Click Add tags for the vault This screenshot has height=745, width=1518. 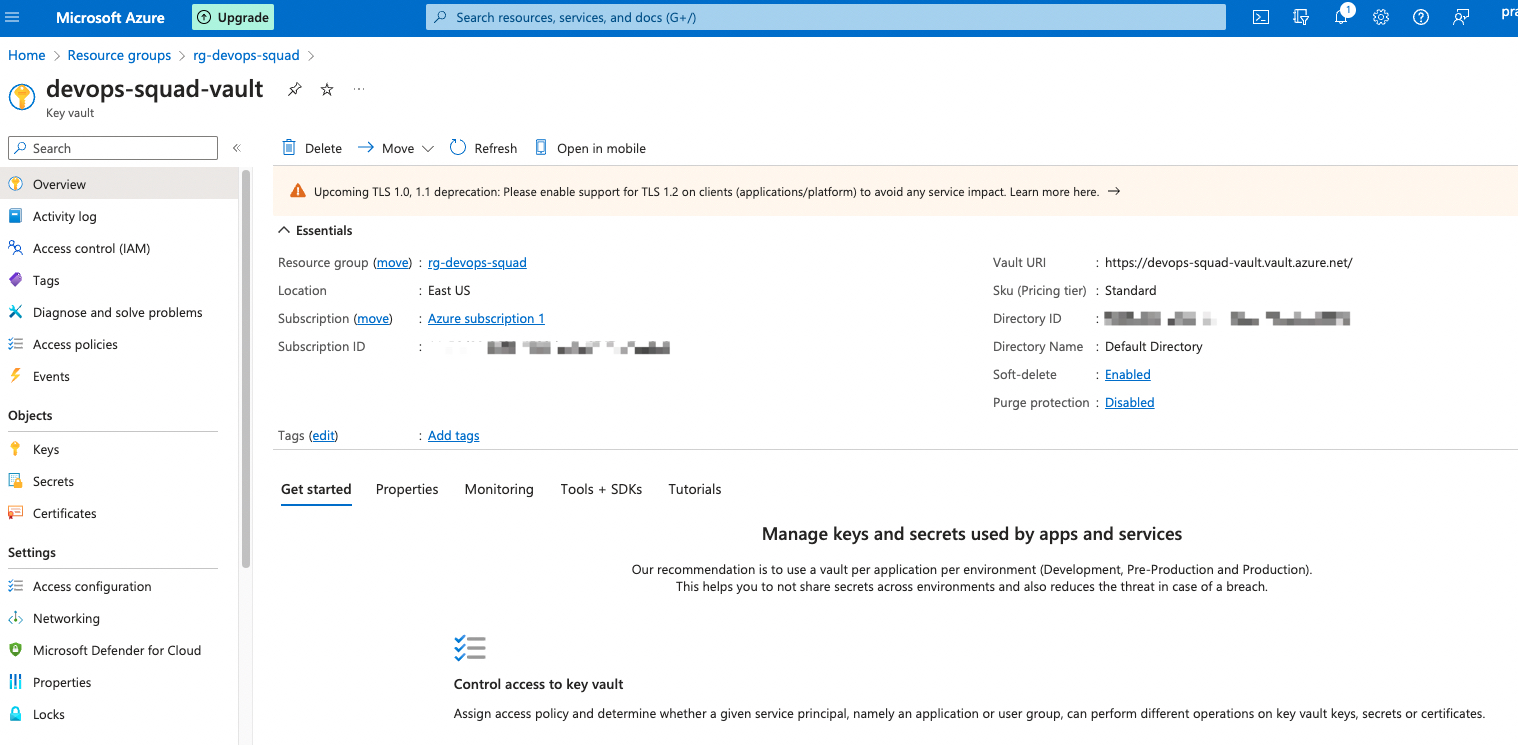(x=453, y=435)
